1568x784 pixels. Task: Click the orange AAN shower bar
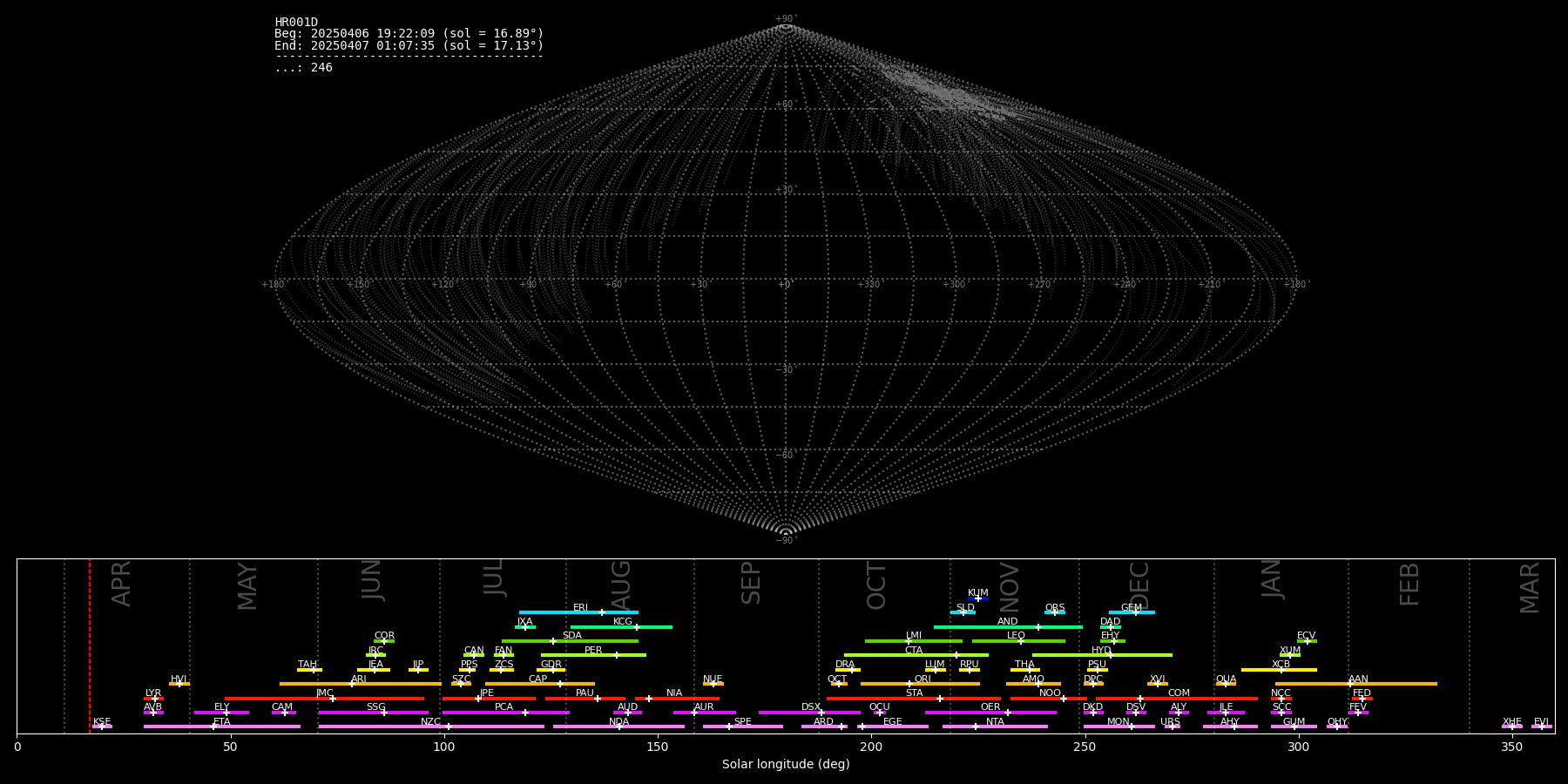pos(1356,684)
